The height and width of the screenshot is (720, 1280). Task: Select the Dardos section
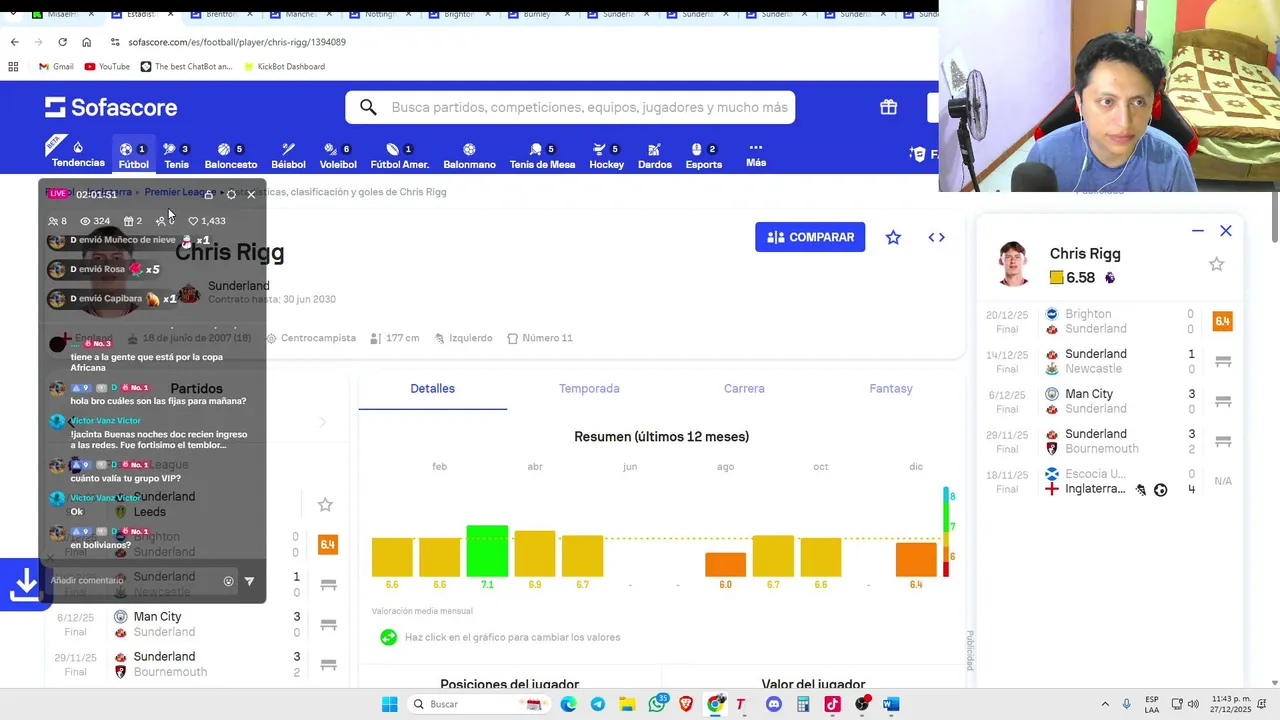click(x=654, y=156)
